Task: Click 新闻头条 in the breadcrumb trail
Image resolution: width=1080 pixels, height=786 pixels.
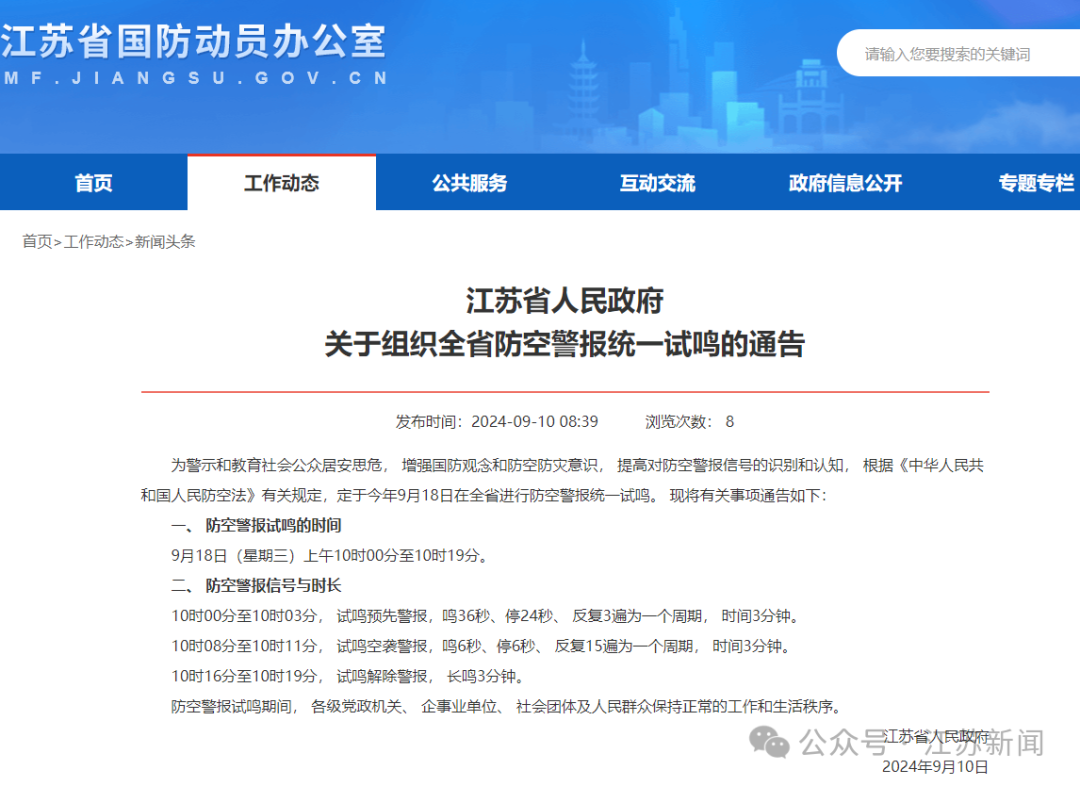Action: pos(165,241)
